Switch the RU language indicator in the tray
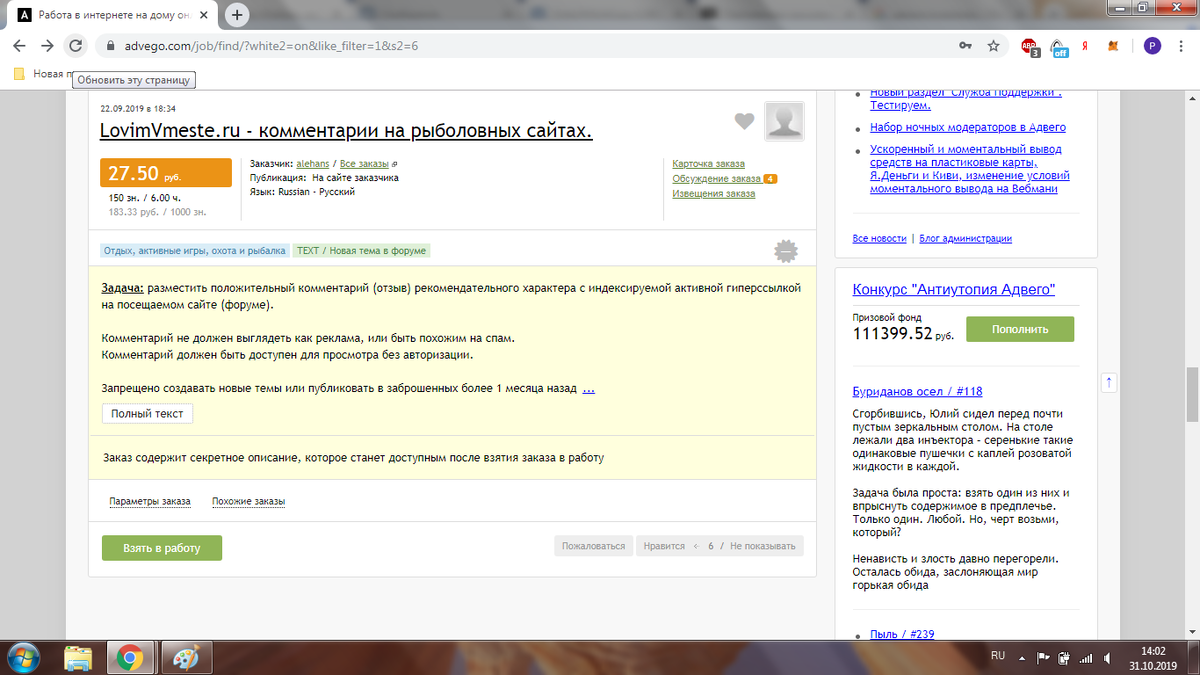1200x675 pixels. click(997, 656)
